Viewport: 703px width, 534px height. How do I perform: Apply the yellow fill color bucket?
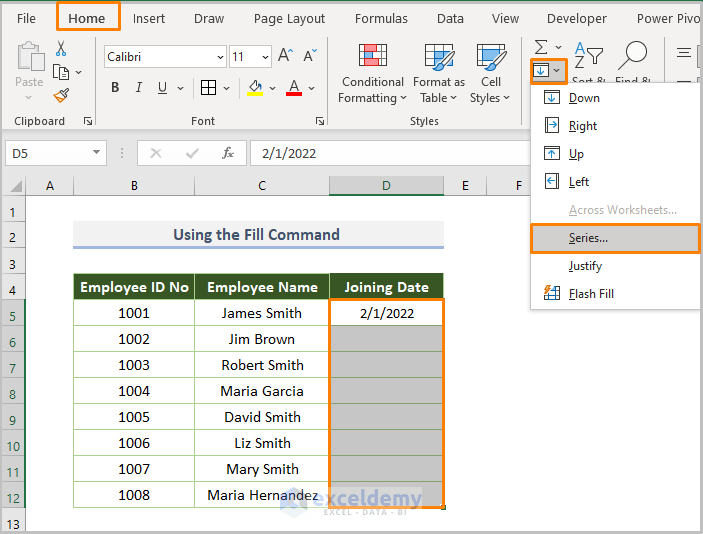(x=255, y=87)
